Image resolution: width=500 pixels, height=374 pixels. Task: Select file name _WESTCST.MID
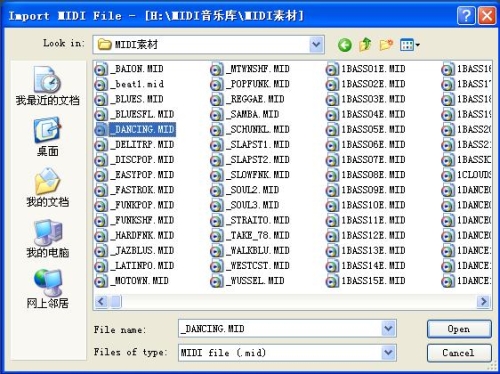(258, 266)
